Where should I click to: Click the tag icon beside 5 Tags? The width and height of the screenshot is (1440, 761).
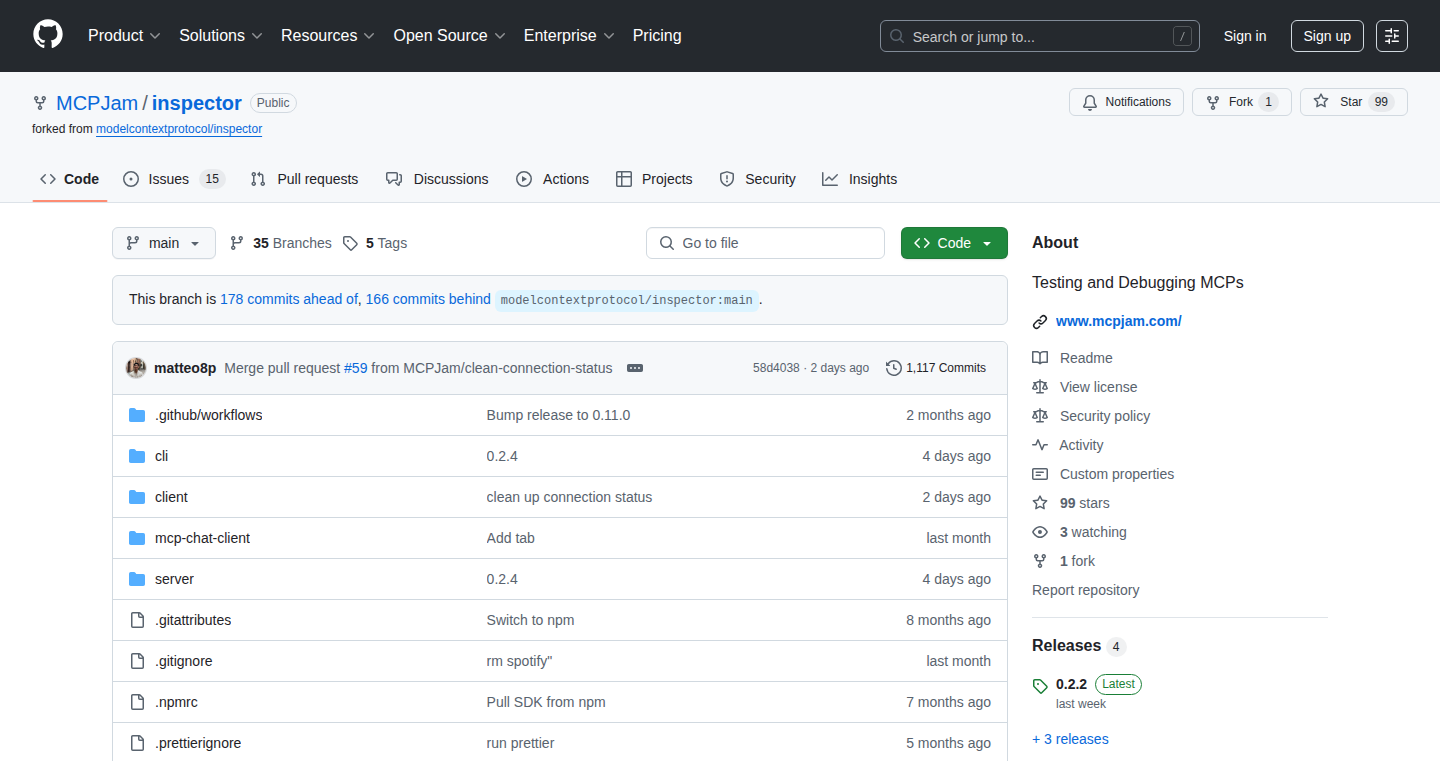tap(350, 243)
